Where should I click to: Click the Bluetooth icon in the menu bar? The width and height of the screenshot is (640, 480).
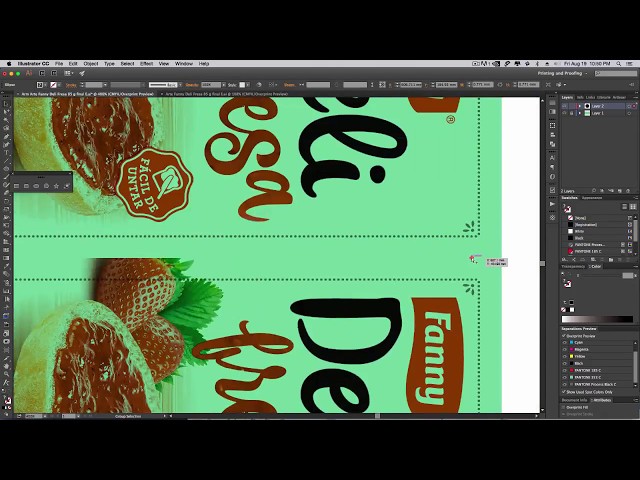tap(537, 64)
